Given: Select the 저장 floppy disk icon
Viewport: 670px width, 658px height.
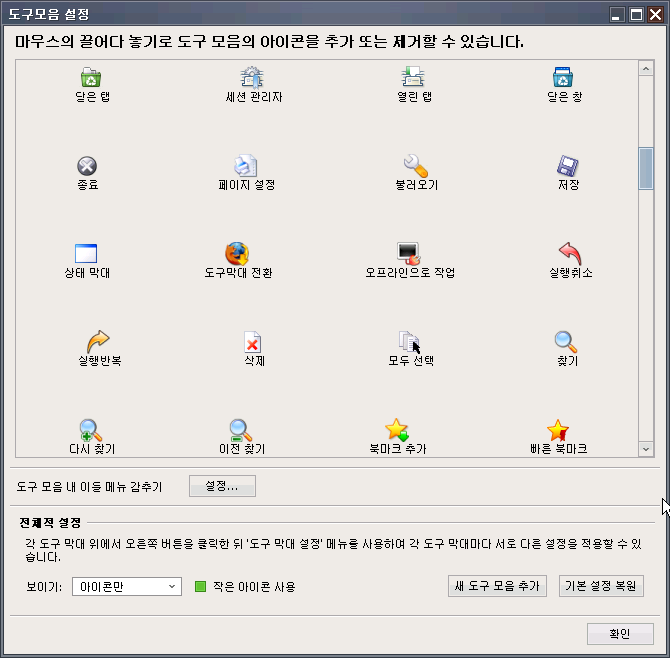Looking at the screenshot, I should 567,166.
